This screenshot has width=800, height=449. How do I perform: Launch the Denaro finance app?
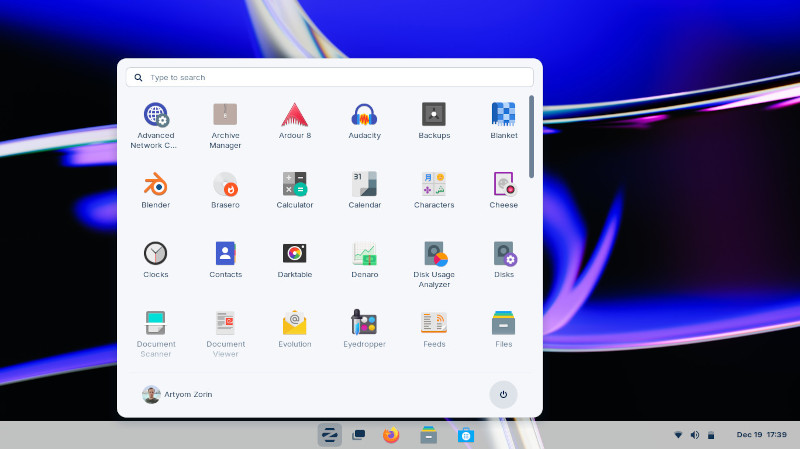click(364, 253)
